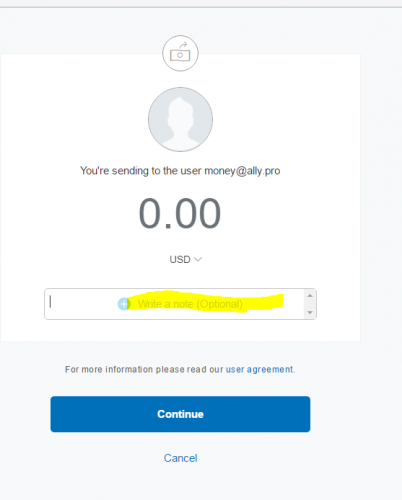Viewport: 402px width, 500px height.
Task: Click the recipient email money@ally.pro
Action: coord(242,171)
